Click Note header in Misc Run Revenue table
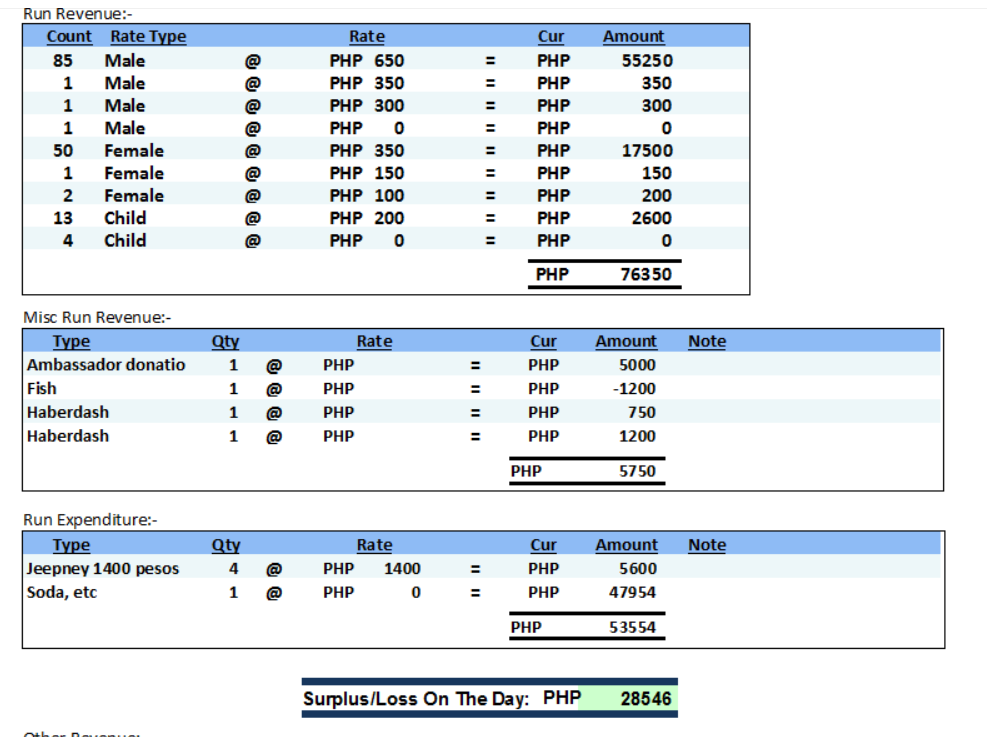This screenshot has height=737, width=987. pos(706,341)
